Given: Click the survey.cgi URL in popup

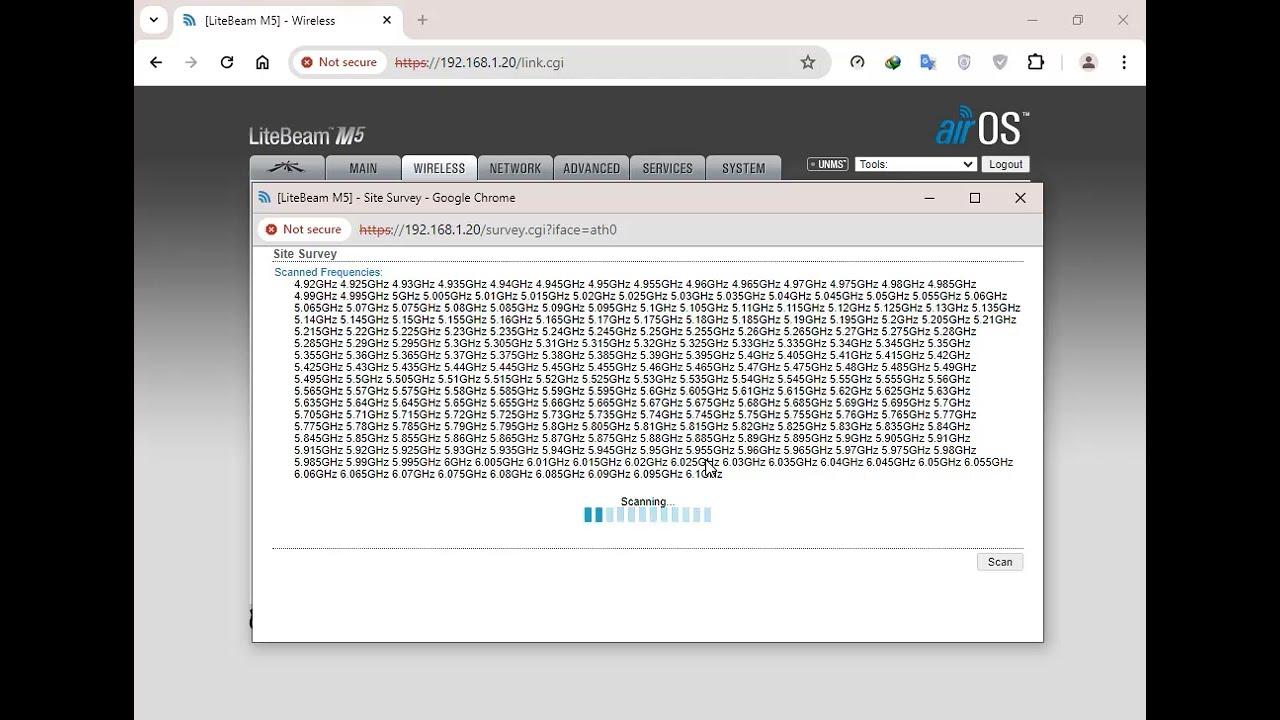Looking at the screenshot, I should pos(488,229).
